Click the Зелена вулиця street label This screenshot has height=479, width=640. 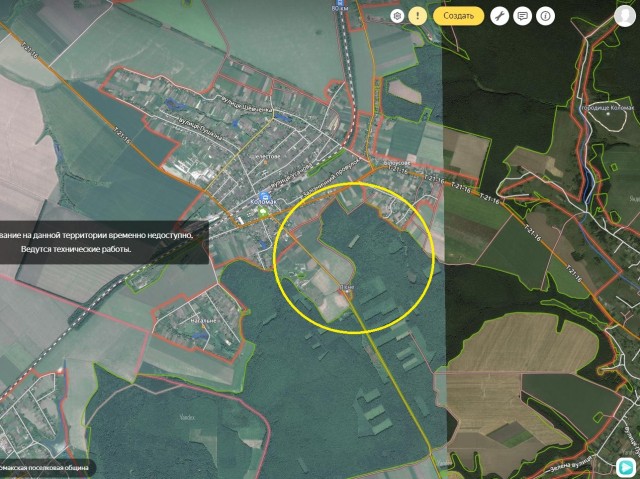tap(569, 463)
